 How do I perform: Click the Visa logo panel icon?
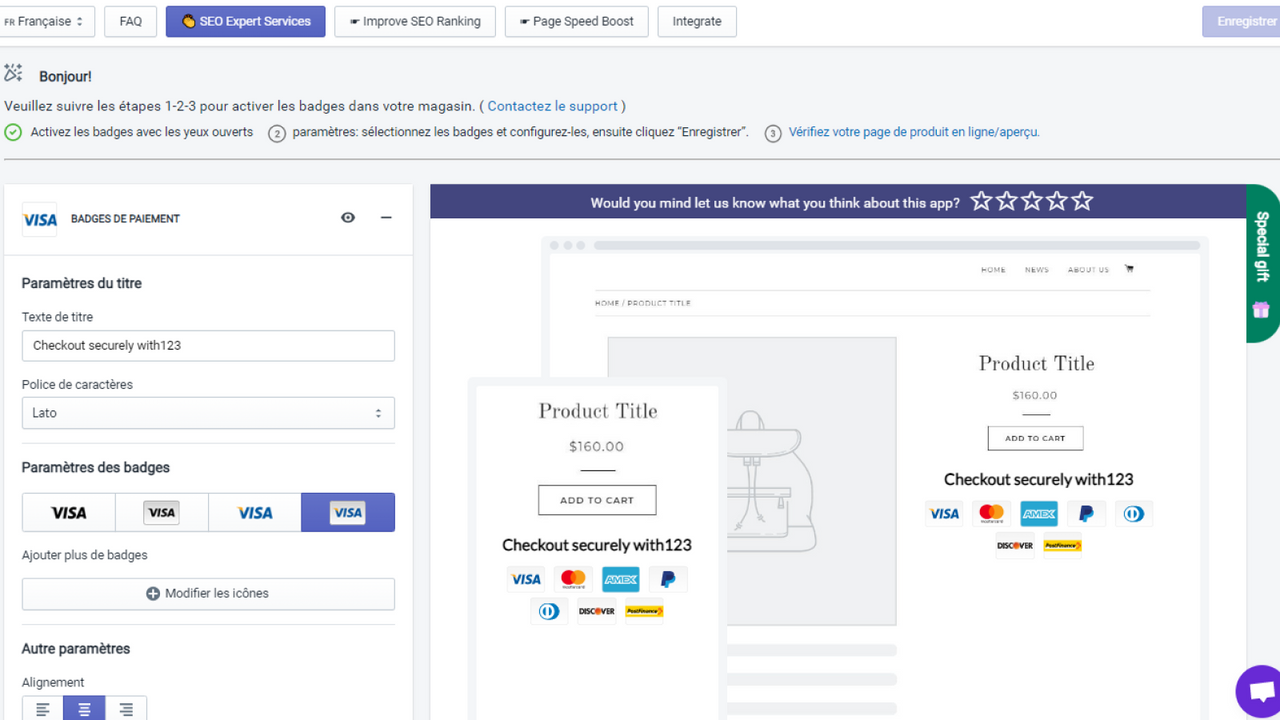click(x=40, y=219)
